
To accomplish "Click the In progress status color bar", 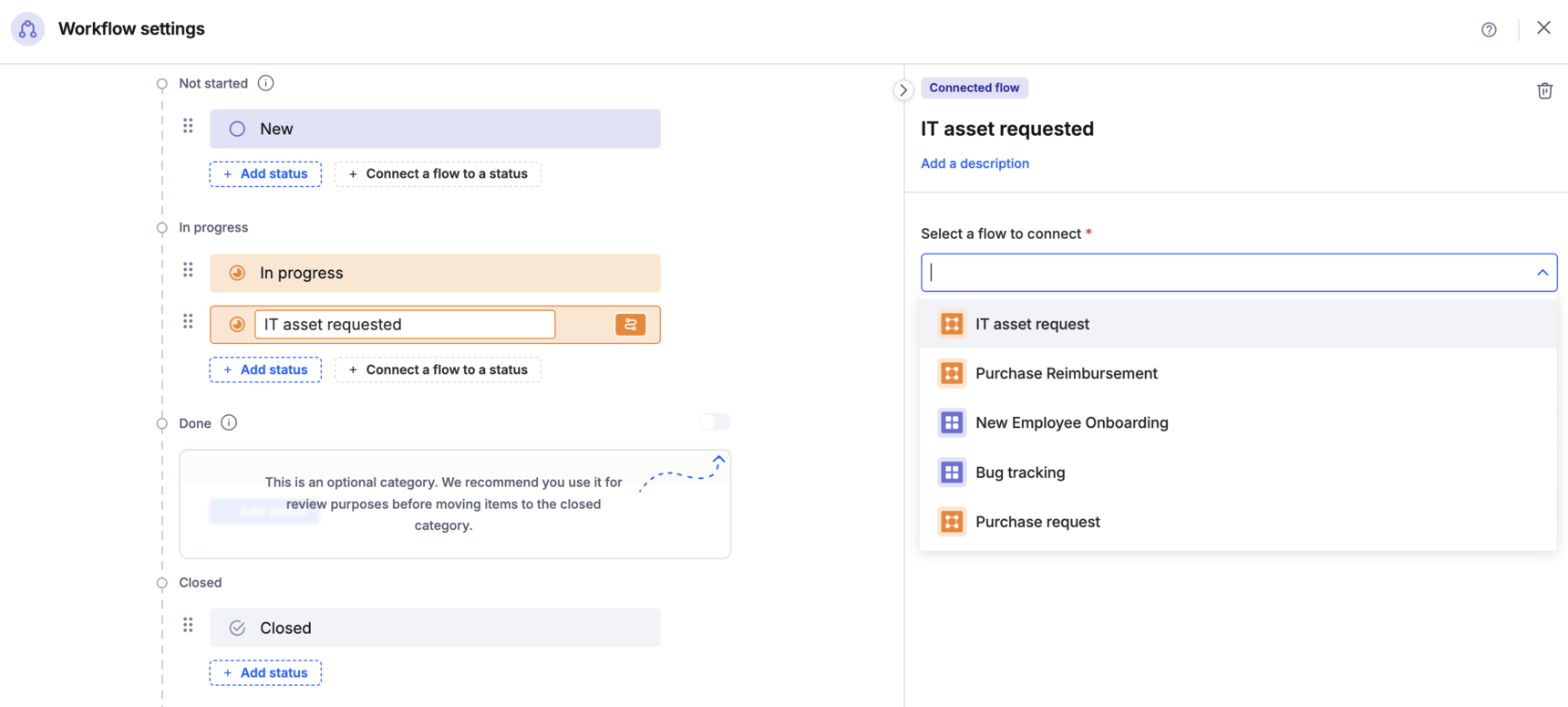I will [456, 273].
